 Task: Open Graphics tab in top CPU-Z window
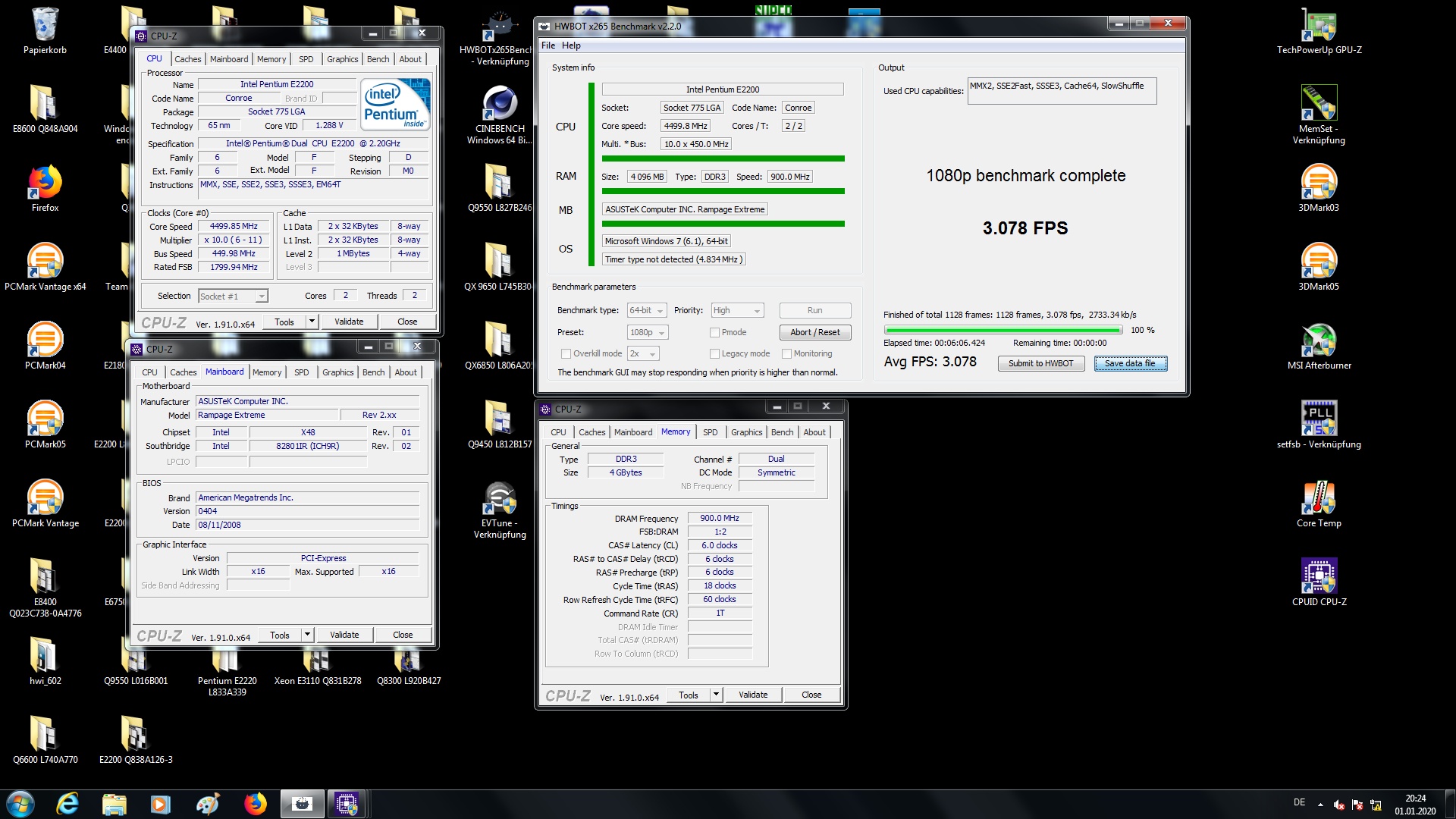(x=342, y=59)
